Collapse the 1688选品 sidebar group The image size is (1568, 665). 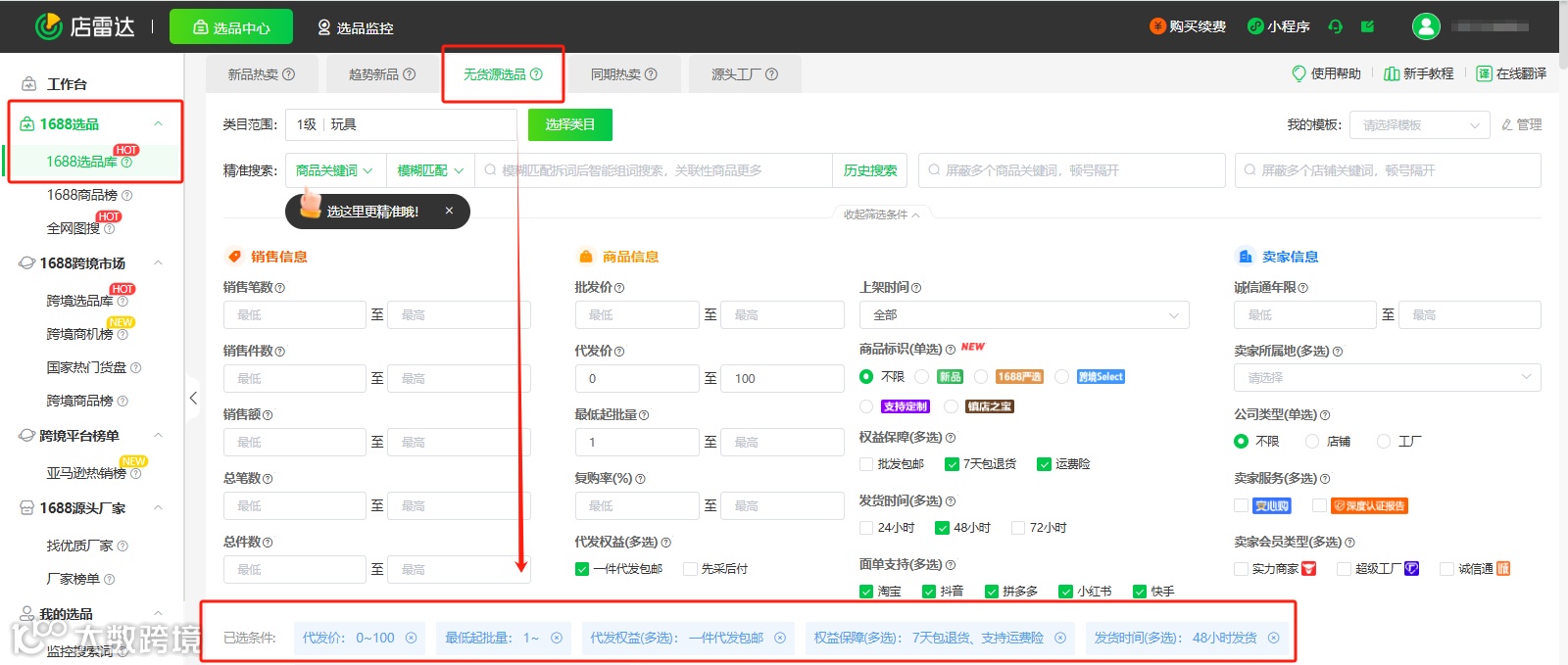(x=159, y=123)
